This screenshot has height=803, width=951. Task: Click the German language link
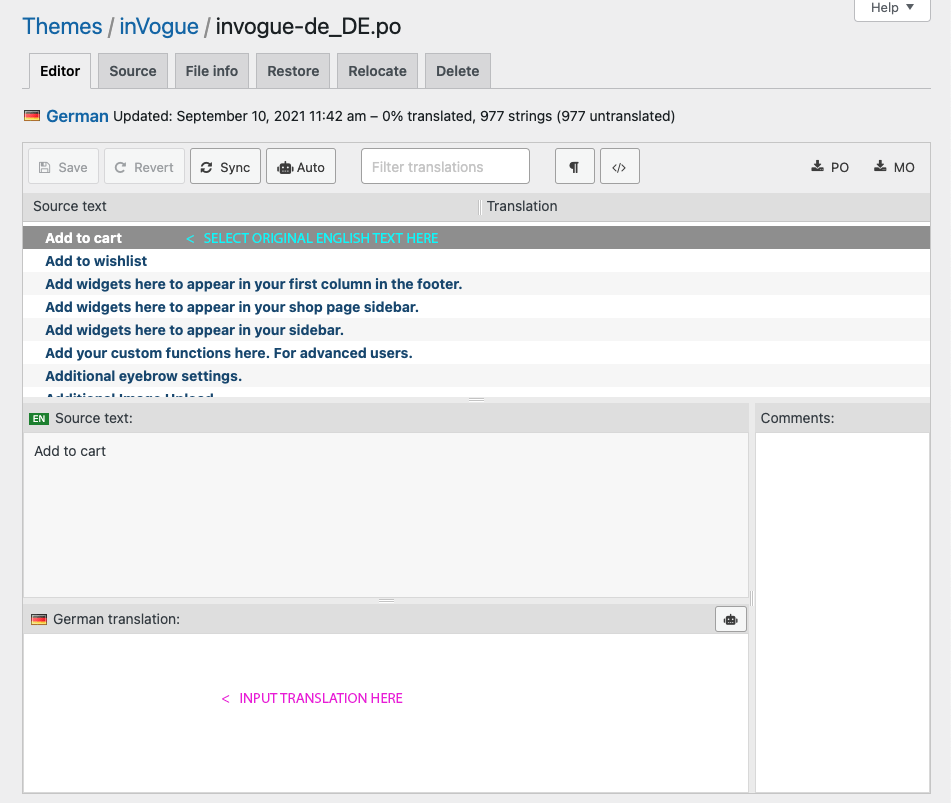click(x=77, y=116)
